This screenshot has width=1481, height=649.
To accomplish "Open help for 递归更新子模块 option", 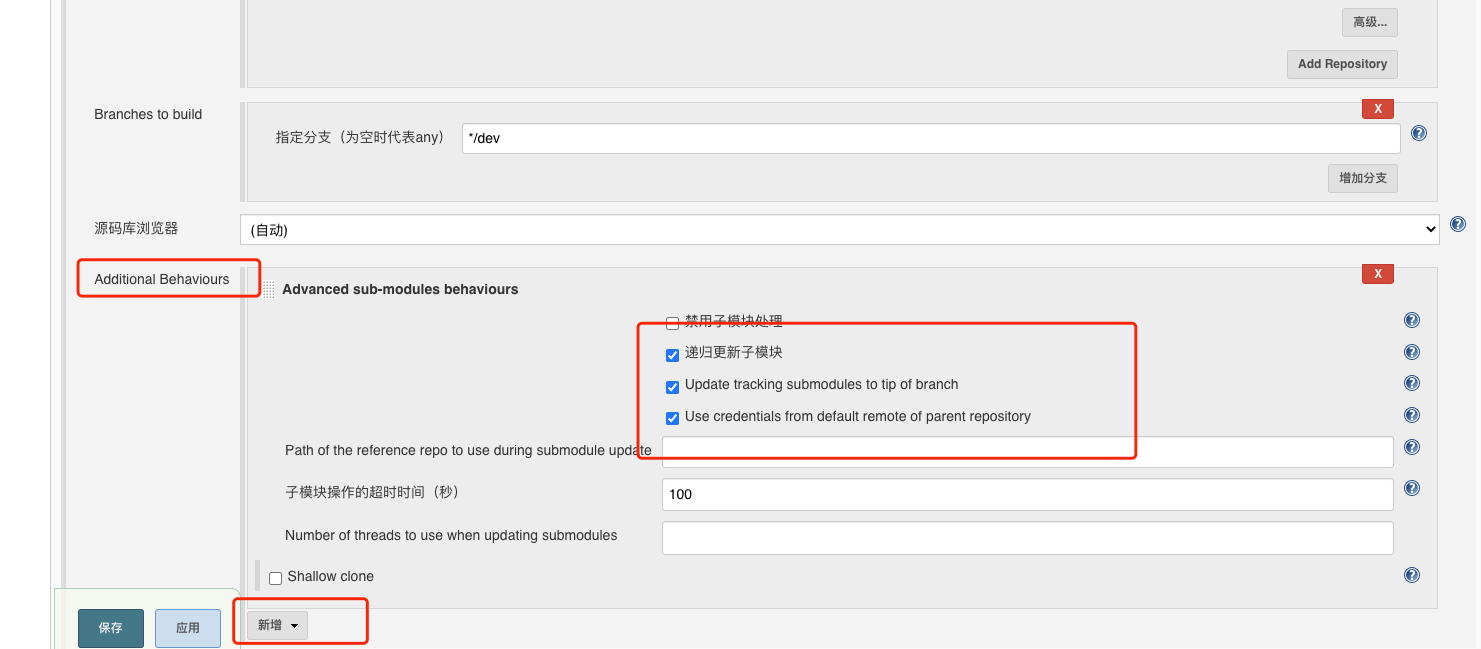I will pyautogui.click(x=1412, y=352).
